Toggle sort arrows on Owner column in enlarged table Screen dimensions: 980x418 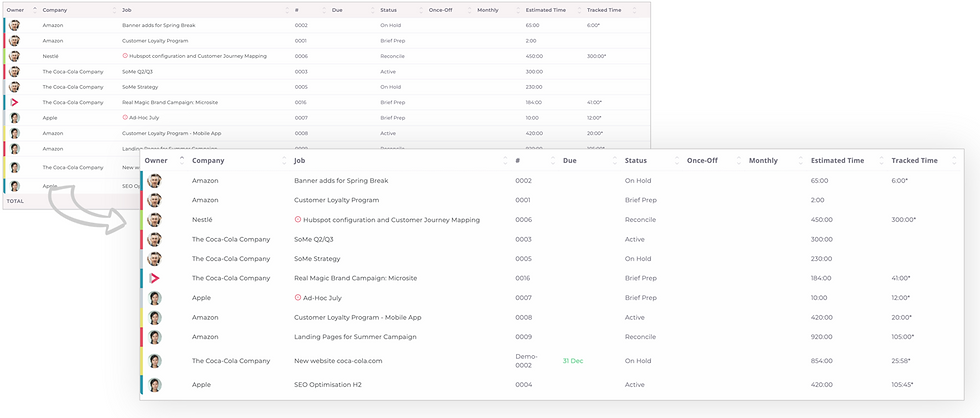point(181,160)
